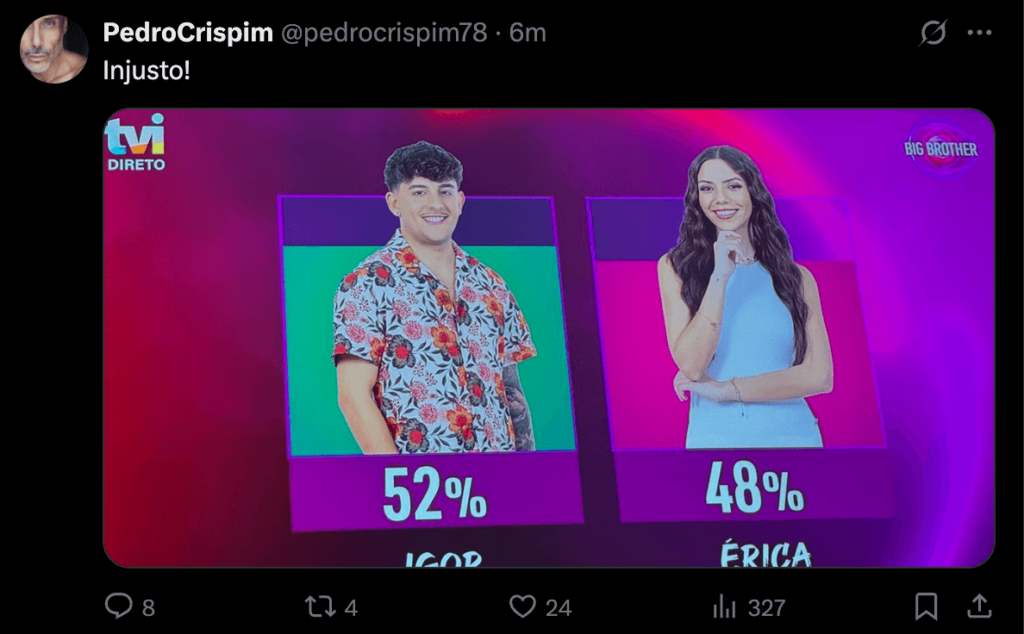Click the PedroCrispim display name
The width and height of the screenshot is (1024, 634).
click(187, 32)
